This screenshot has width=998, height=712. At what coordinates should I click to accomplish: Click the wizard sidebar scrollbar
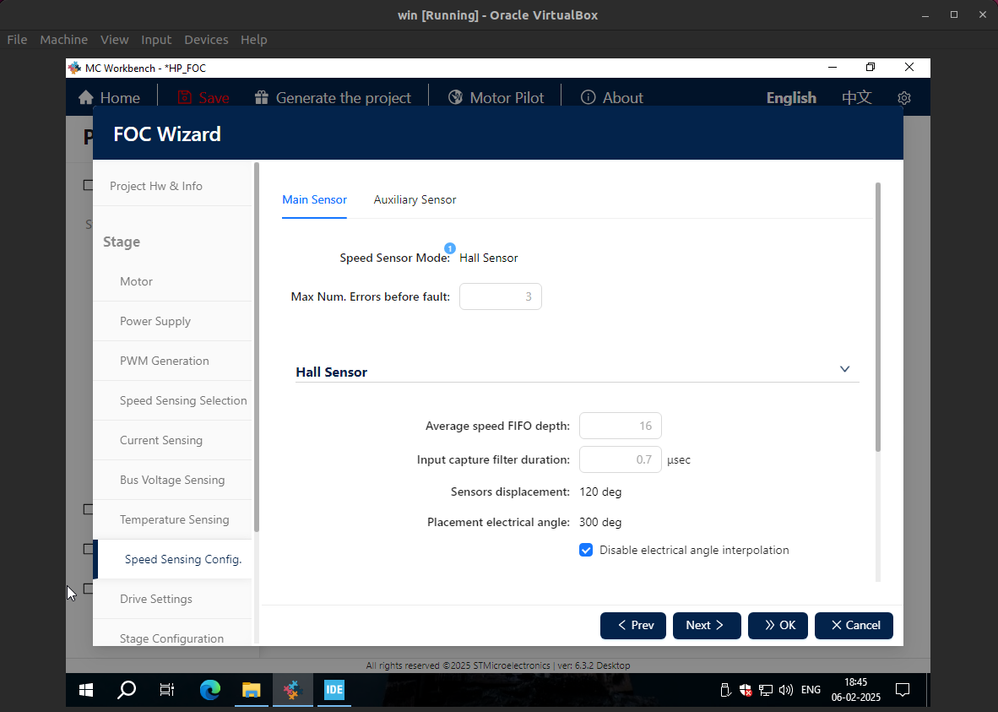tap(257, 347)
